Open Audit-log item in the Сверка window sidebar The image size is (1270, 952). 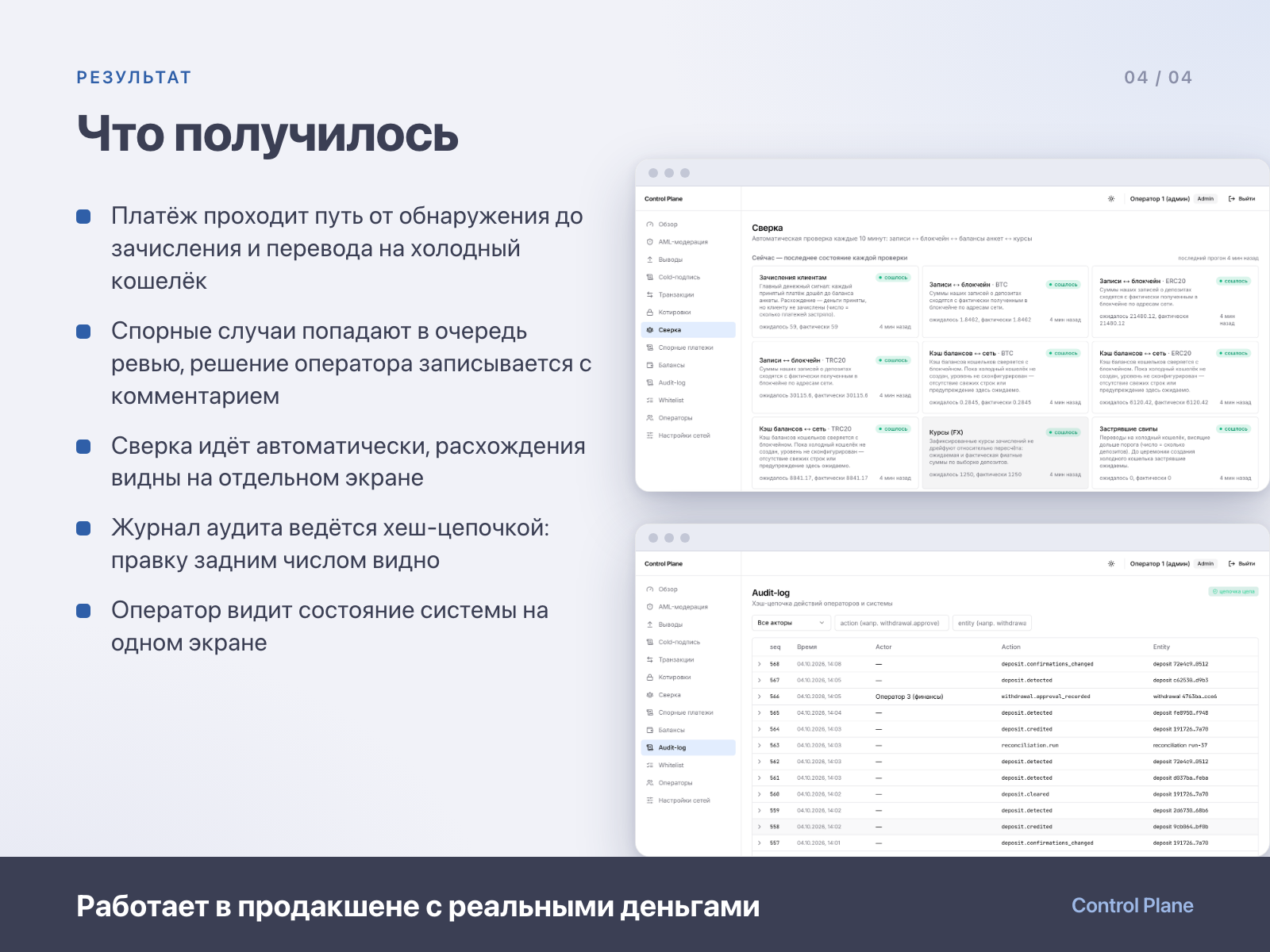click(x=688, y=382)
